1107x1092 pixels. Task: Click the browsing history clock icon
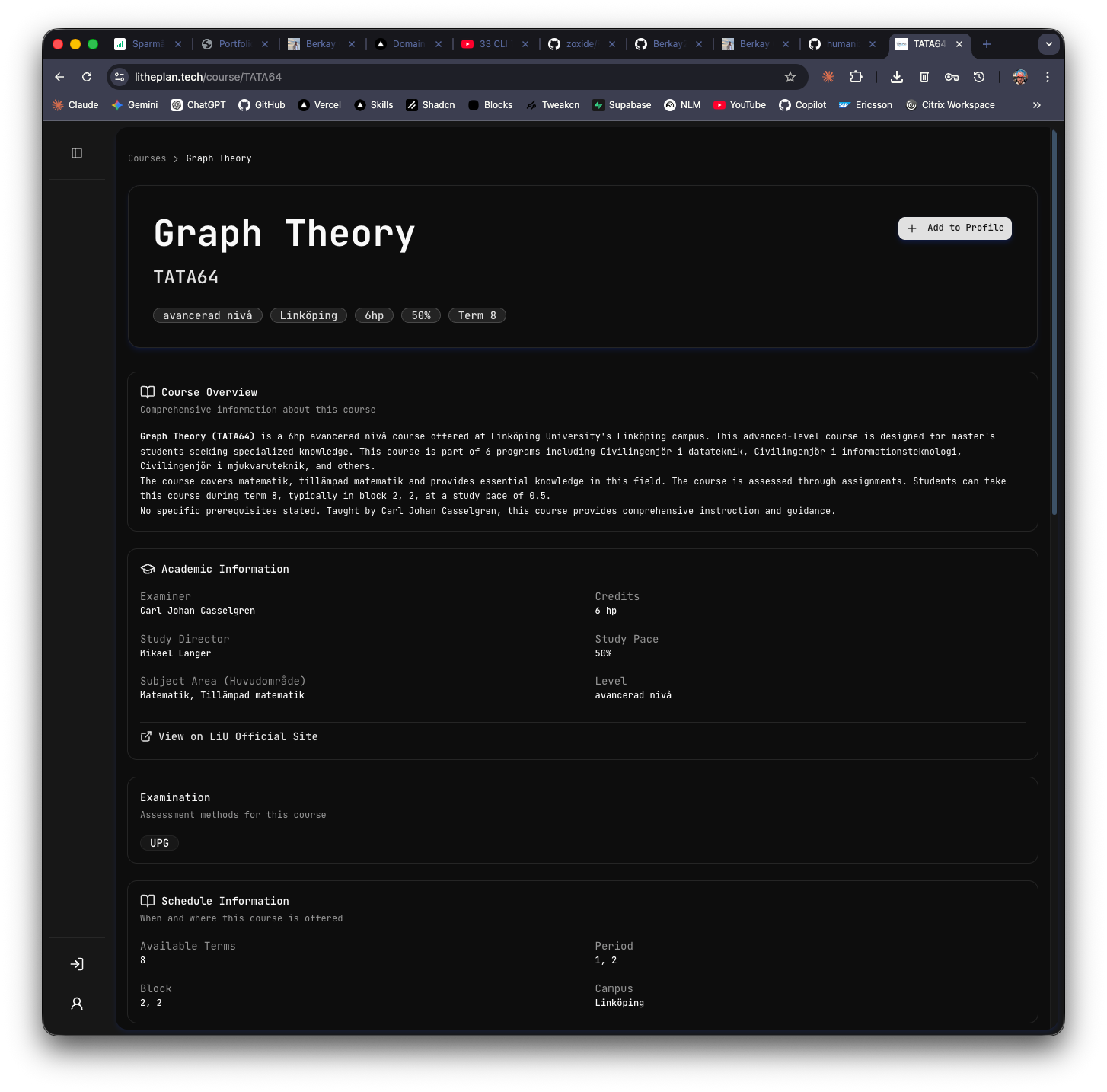coord(978,77)
